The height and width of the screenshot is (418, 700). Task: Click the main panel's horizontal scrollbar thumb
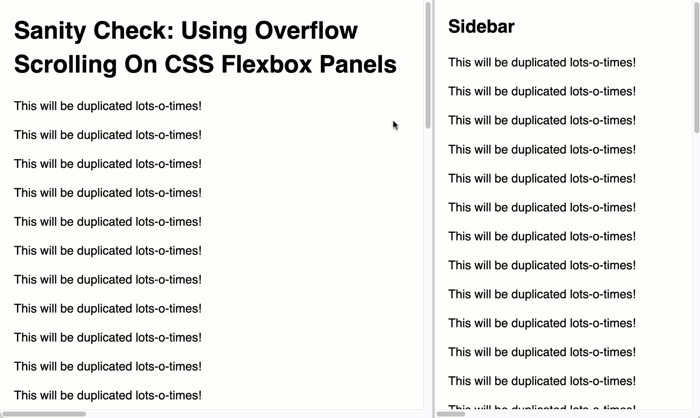43,414
